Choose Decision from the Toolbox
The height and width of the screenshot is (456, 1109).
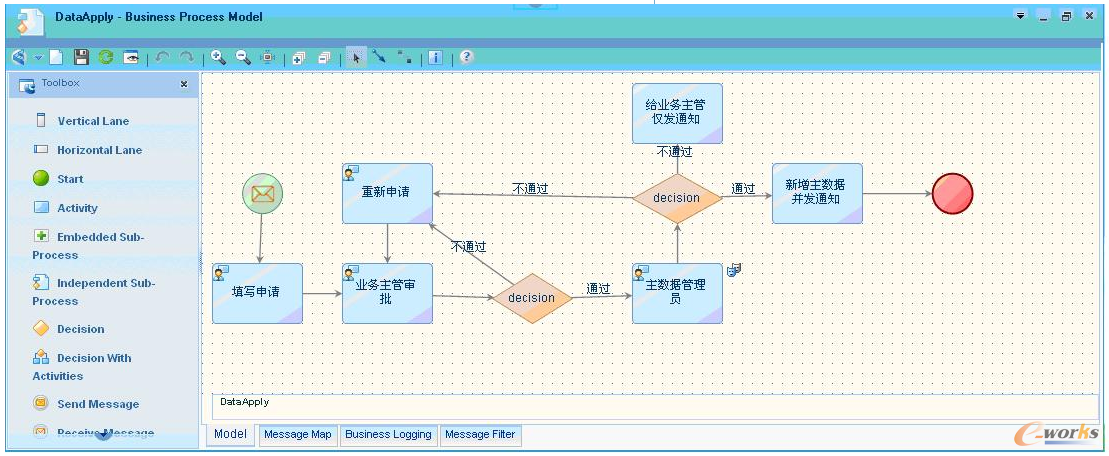click(80, 329)
